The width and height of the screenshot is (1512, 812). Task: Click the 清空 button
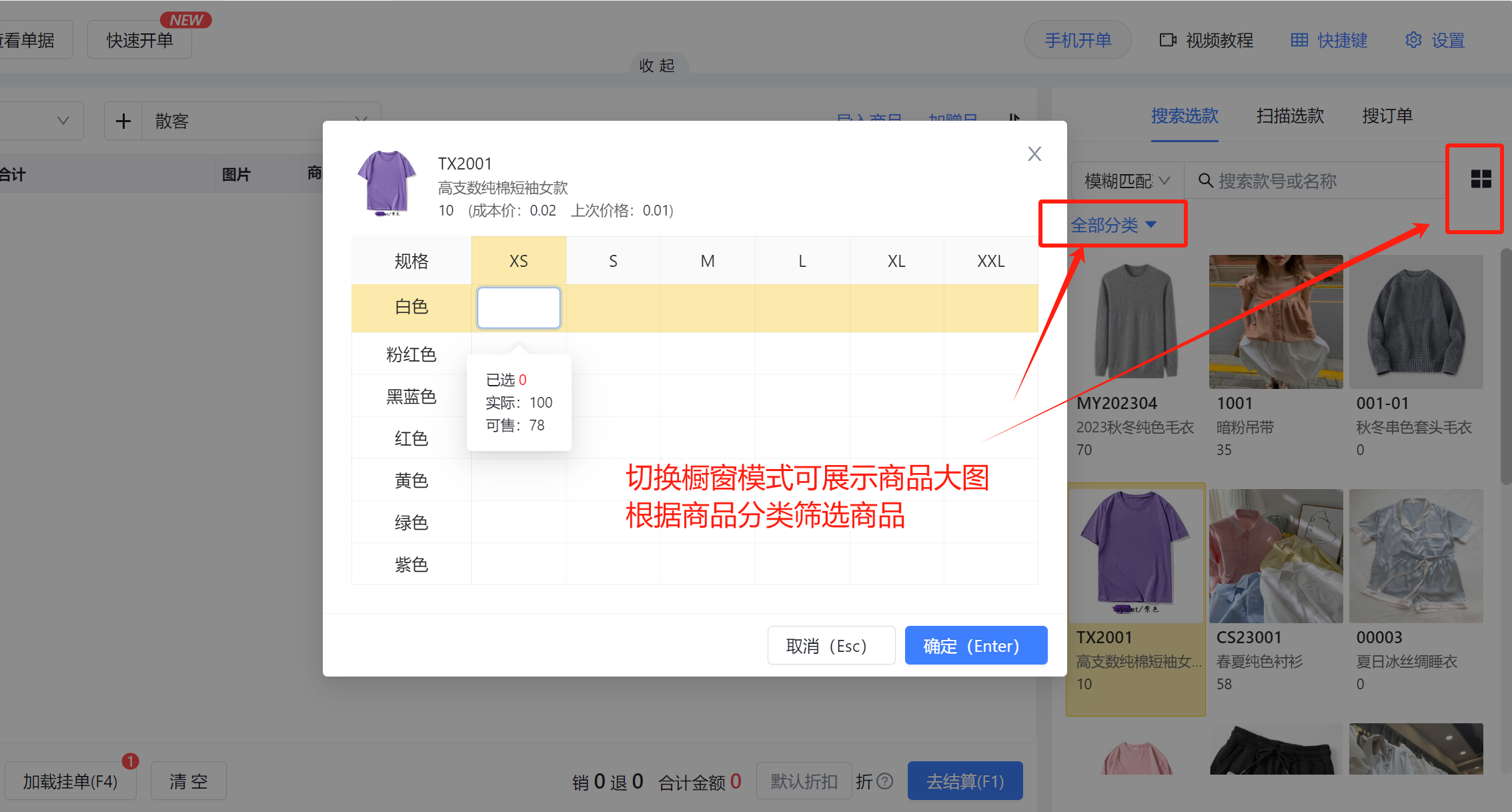pos(188,781)
